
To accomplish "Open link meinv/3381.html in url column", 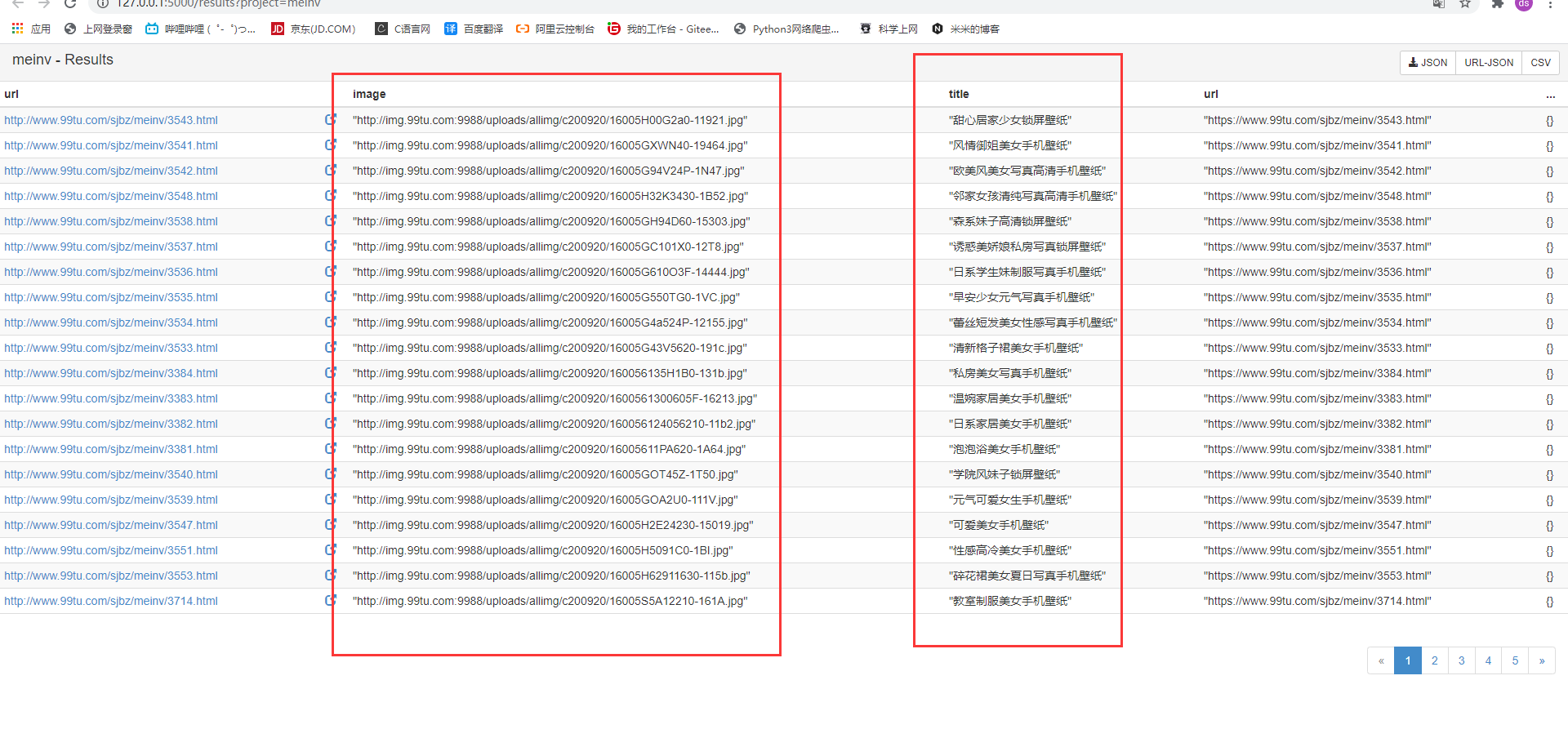I will coord(111,449).
